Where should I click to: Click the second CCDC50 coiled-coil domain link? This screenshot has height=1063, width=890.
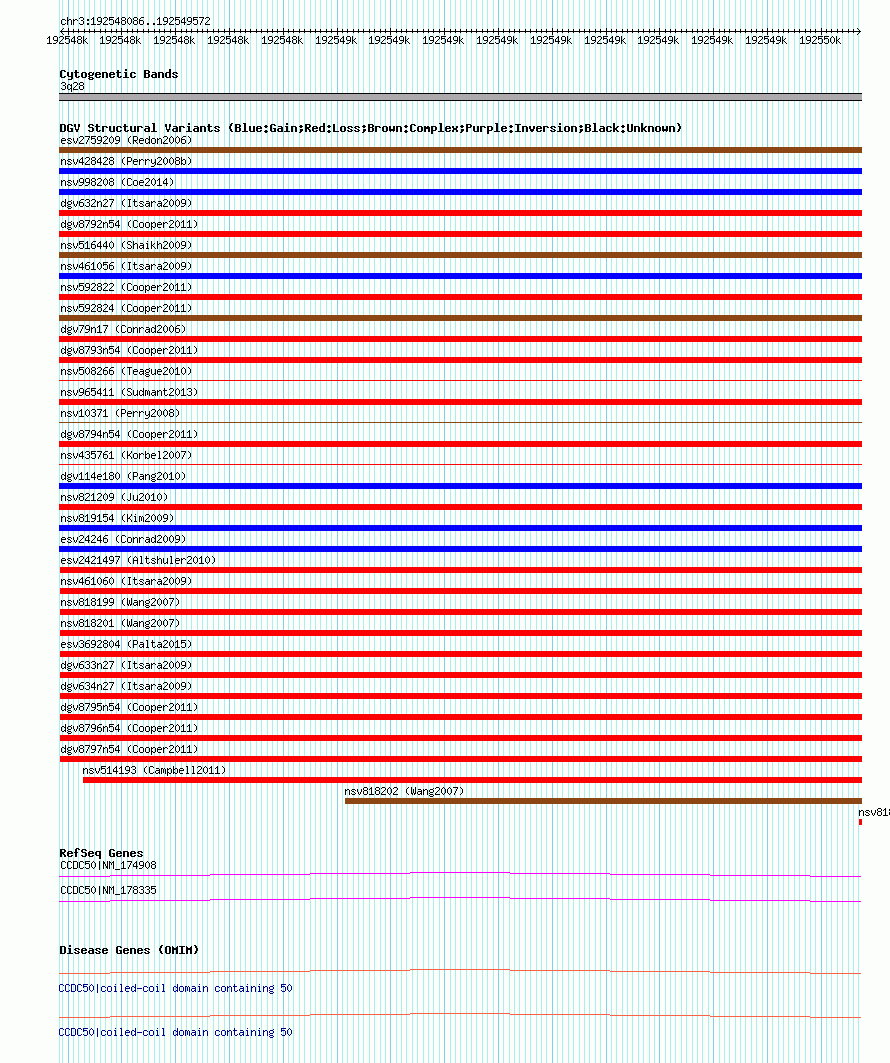pos(176,1032)
